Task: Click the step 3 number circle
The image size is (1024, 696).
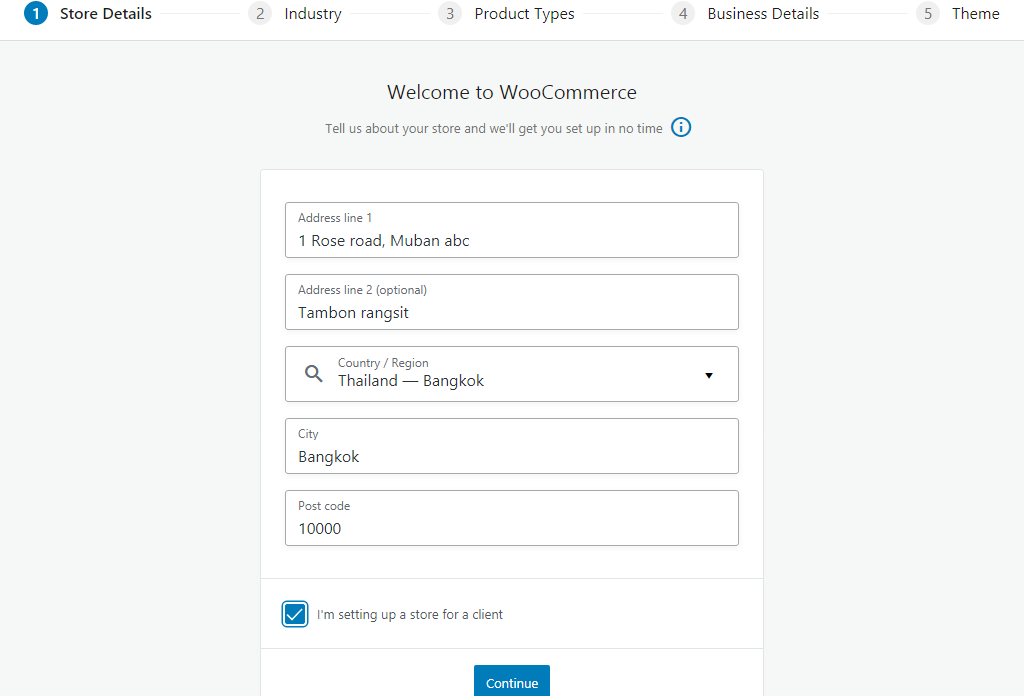Action: click(x=450, y=14)
